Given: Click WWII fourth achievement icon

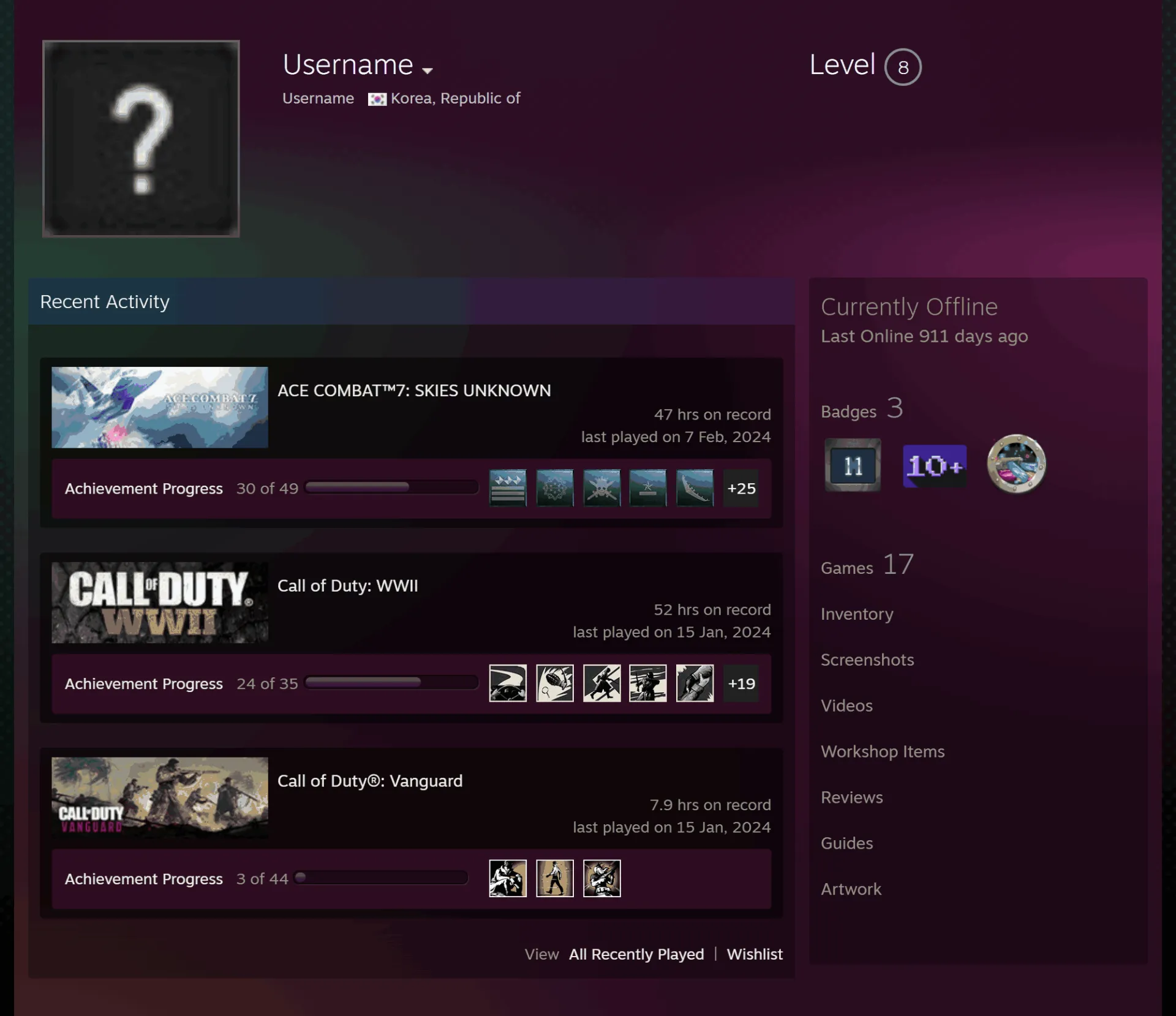Looking at the screenshot, I should (x=648, y=683).
